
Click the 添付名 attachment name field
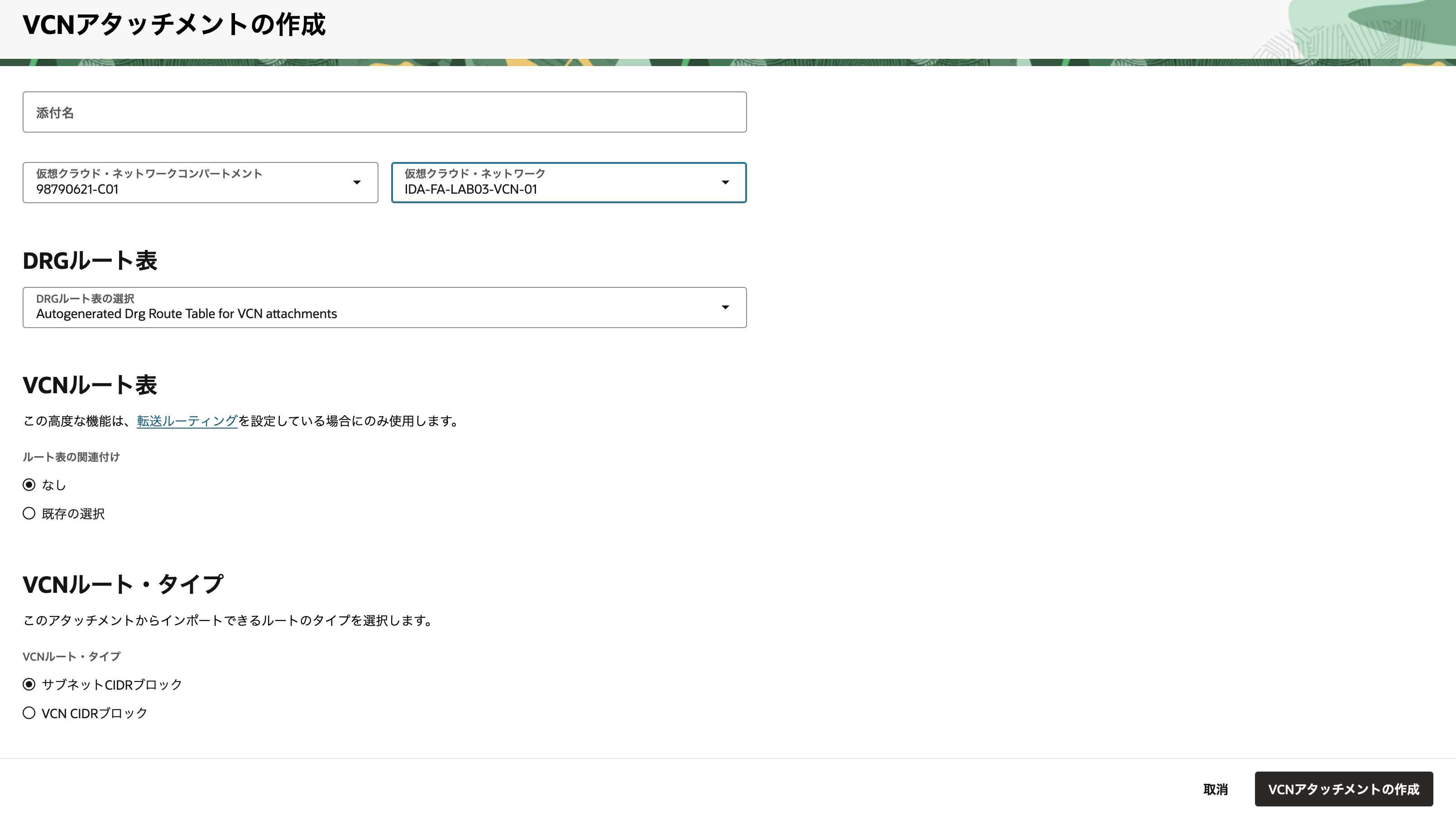tap(384, 112)
